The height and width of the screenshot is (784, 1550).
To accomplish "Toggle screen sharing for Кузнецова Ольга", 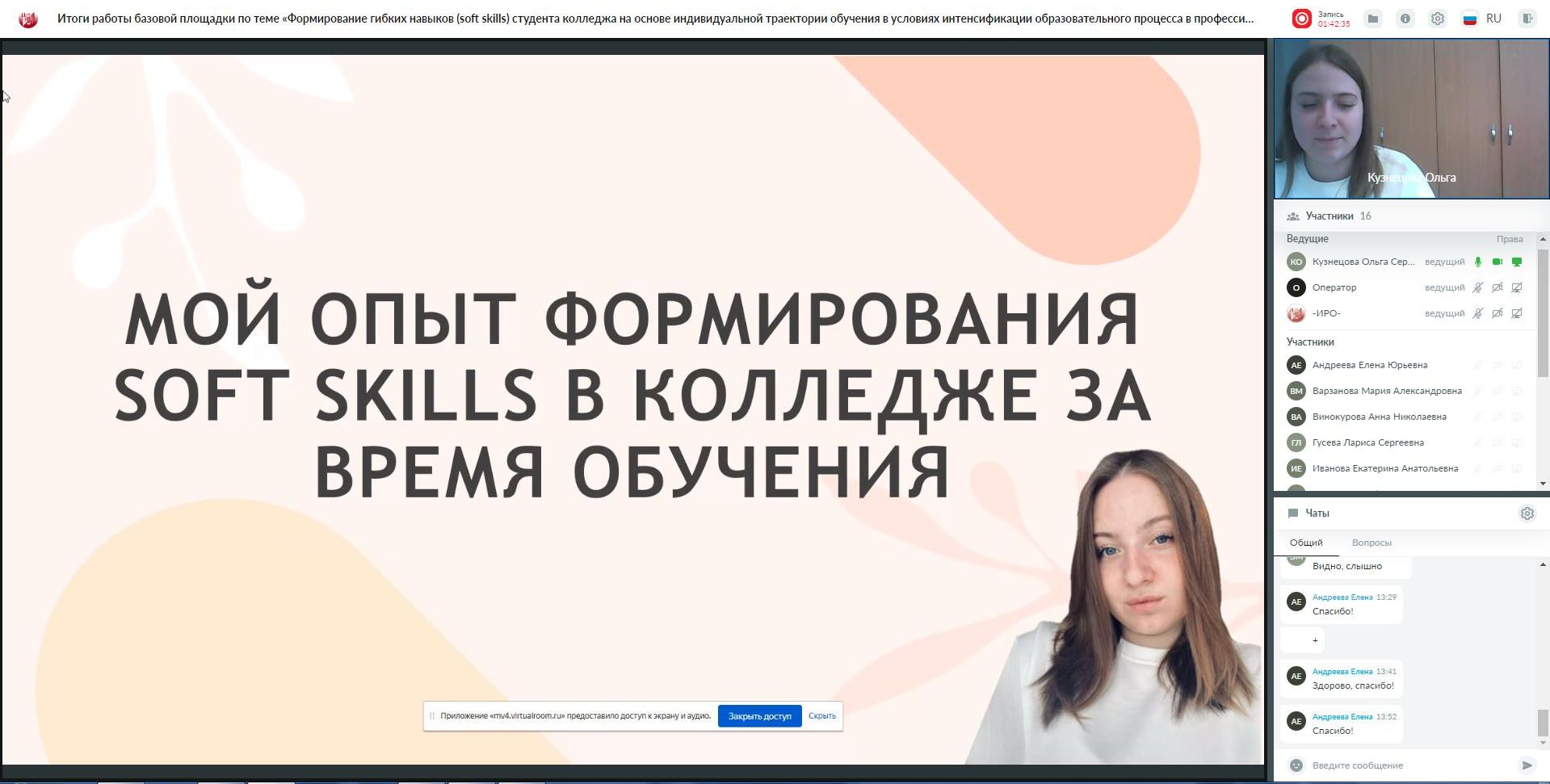I will [x=1516, y=262].
